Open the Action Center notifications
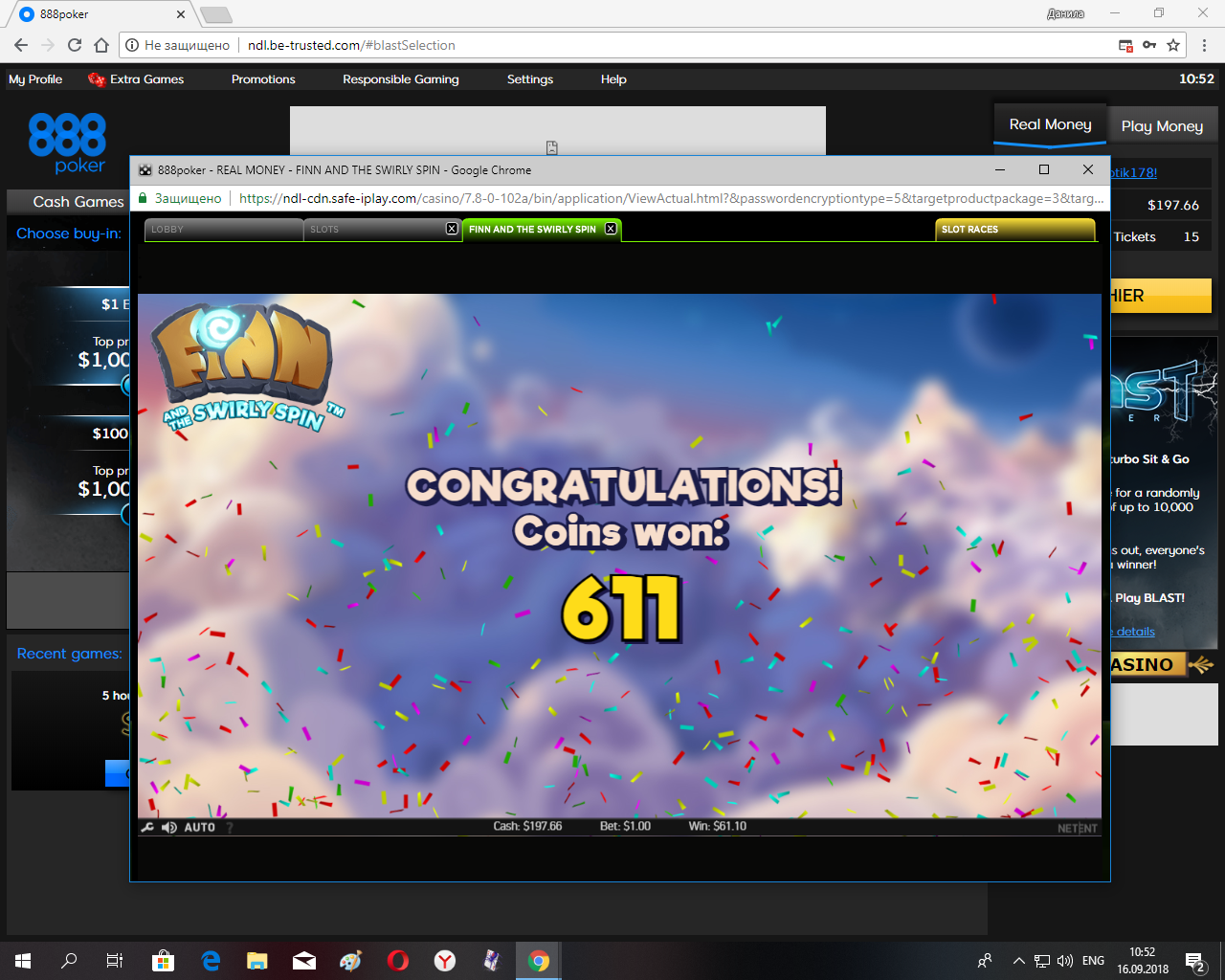1225x980 pixels. coord(1195,961)
